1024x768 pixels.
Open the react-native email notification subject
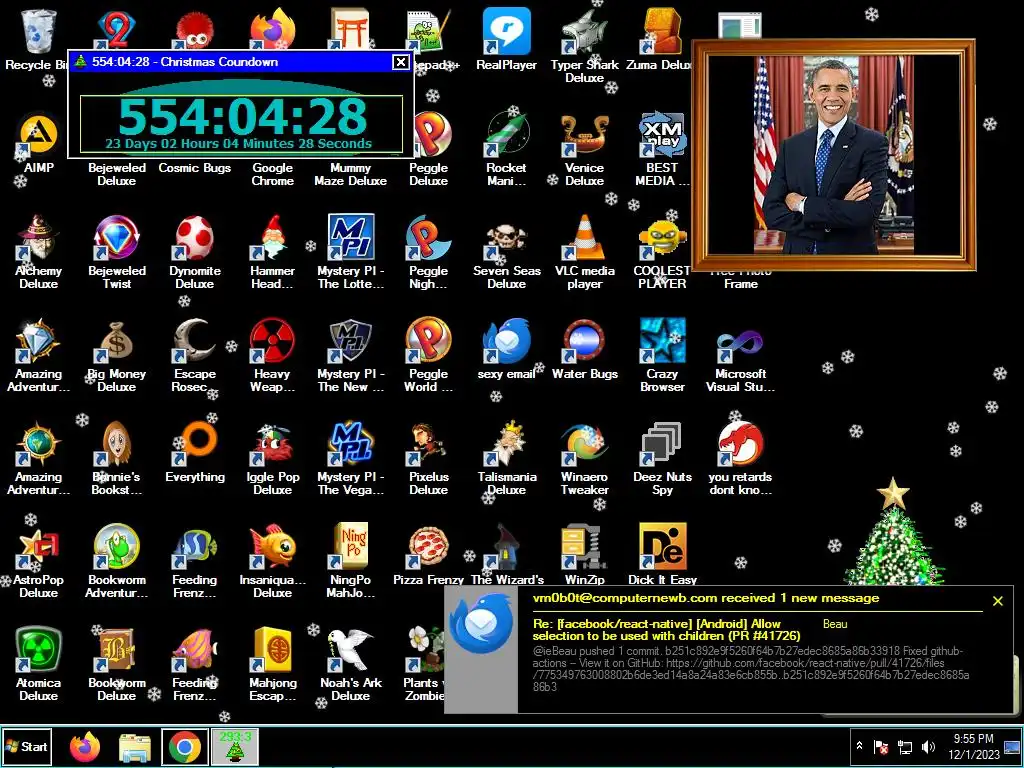(x=666, y=630)
